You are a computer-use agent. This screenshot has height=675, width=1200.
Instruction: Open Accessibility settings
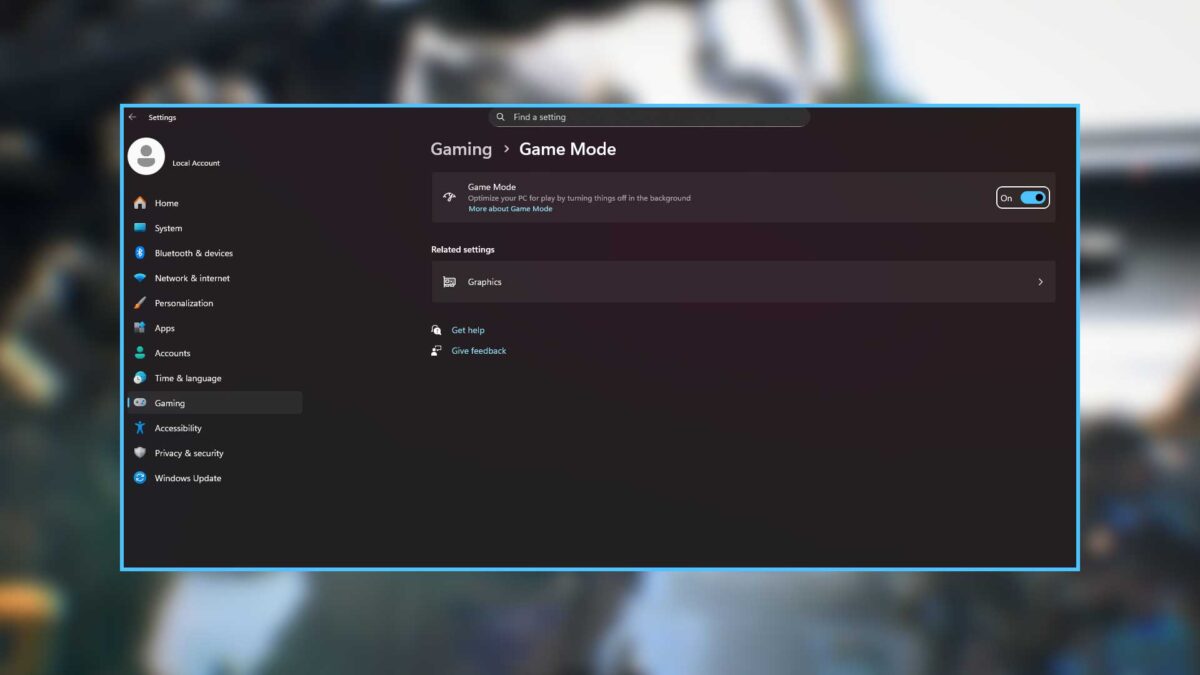(178, 427)
